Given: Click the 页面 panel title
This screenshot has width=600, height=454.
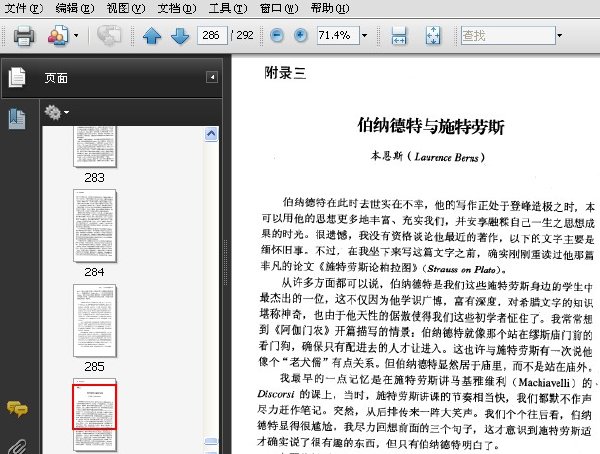Looking at the screenshot, I should (56, 78).
